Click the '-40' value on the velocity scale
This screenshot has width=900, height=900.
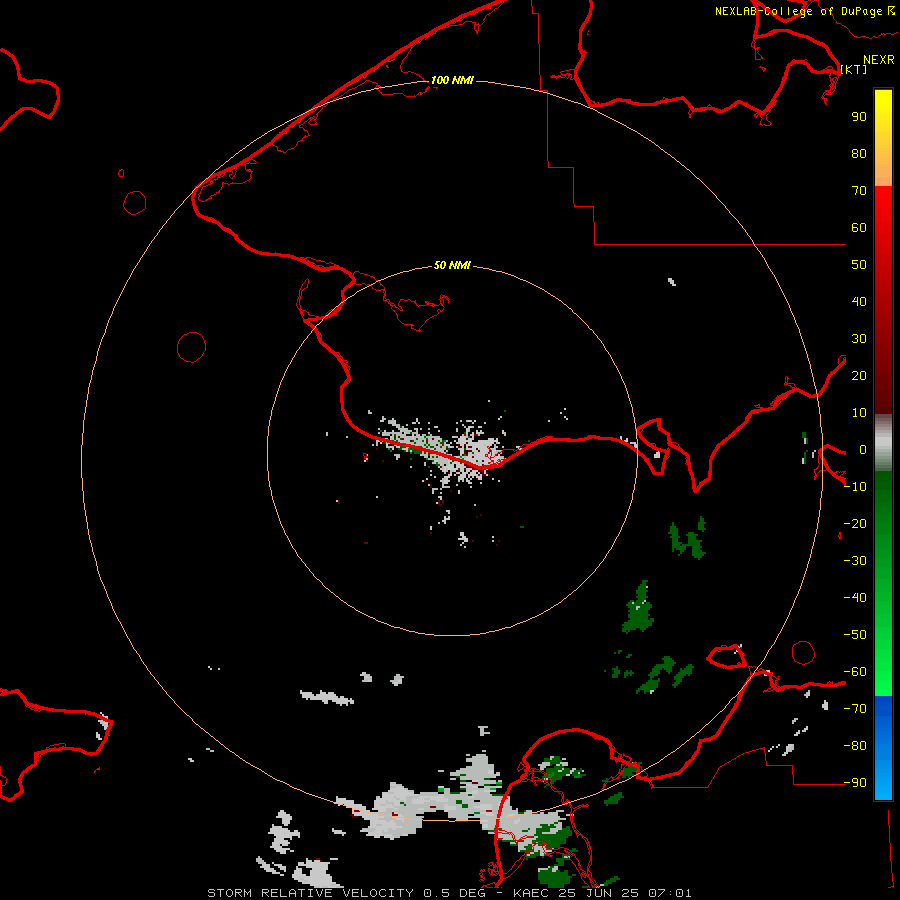[855, 598]
